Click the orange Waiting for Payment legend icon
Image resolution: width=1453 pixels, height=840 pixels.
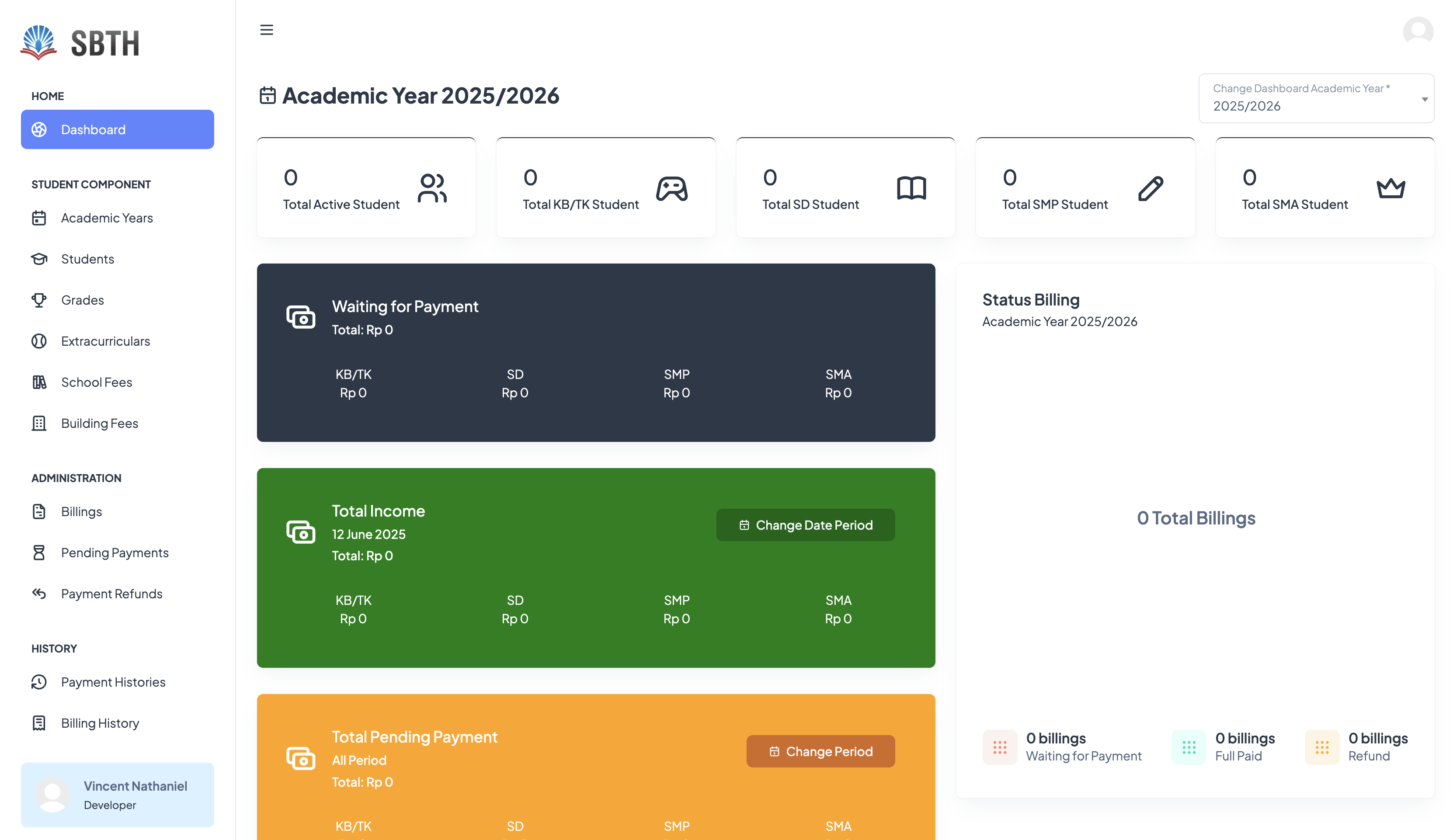click(999, 747)
